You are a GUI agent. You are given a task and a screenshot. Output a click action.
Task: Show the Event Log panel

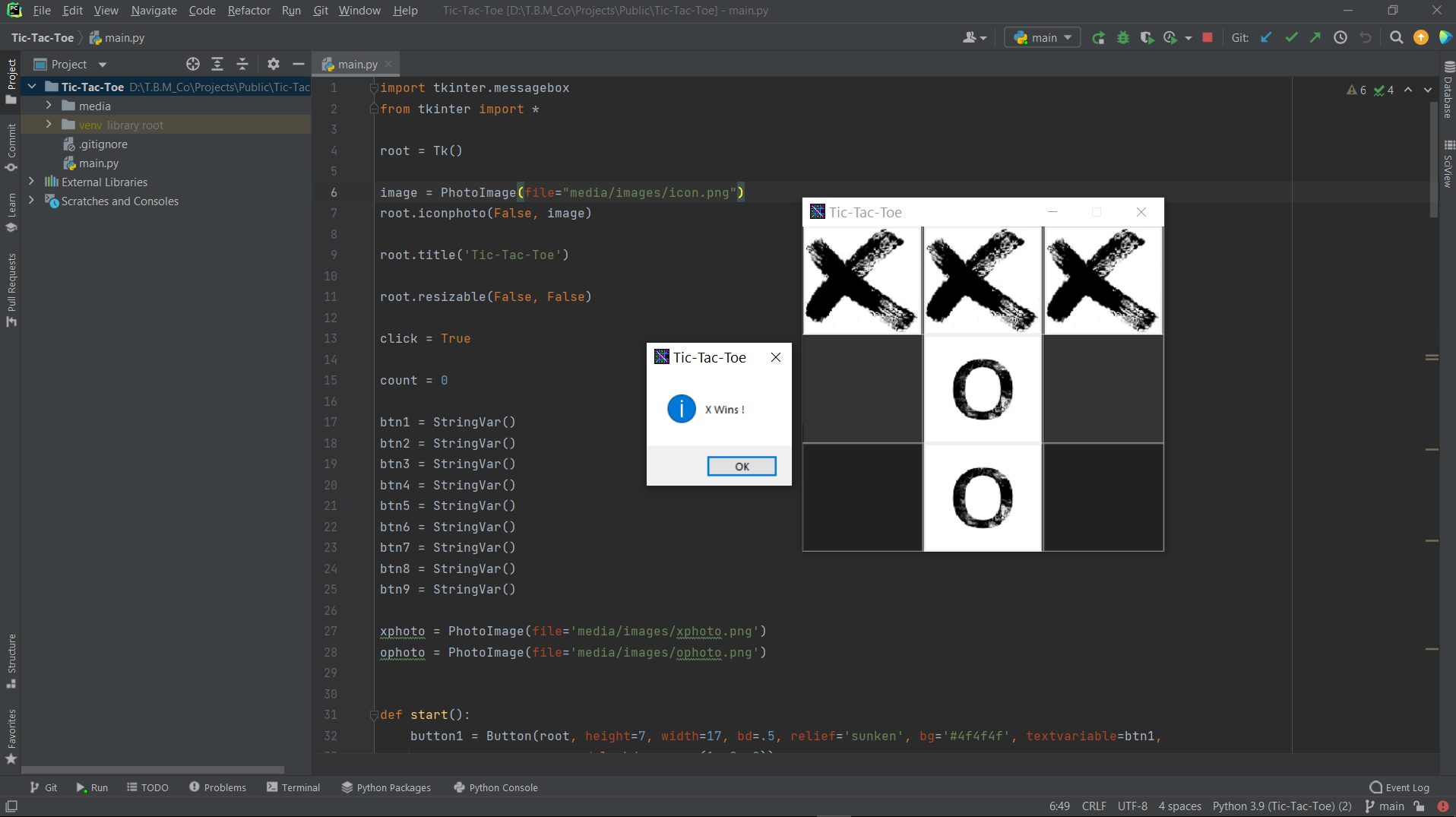[x=1399, y=787]
